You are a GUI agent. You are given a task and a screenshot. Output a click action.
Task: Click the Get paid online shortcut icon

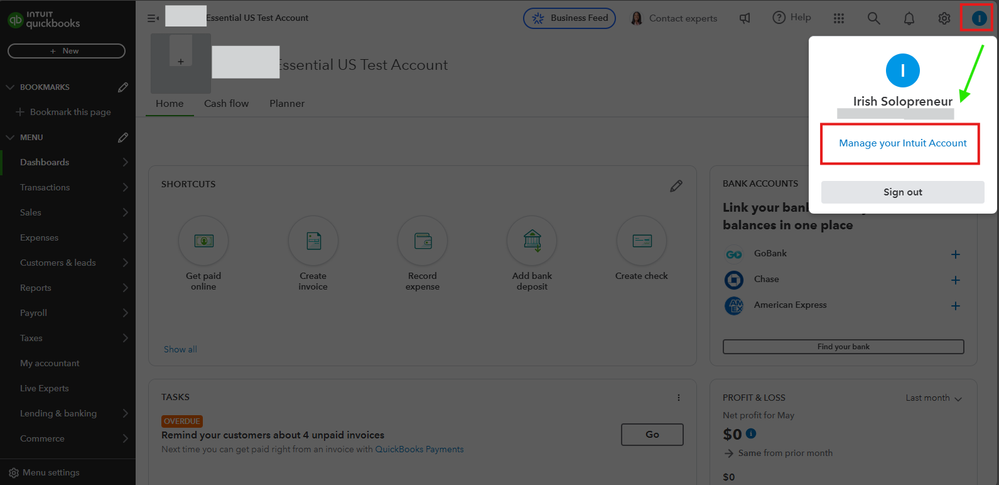(x=203, y=241)
